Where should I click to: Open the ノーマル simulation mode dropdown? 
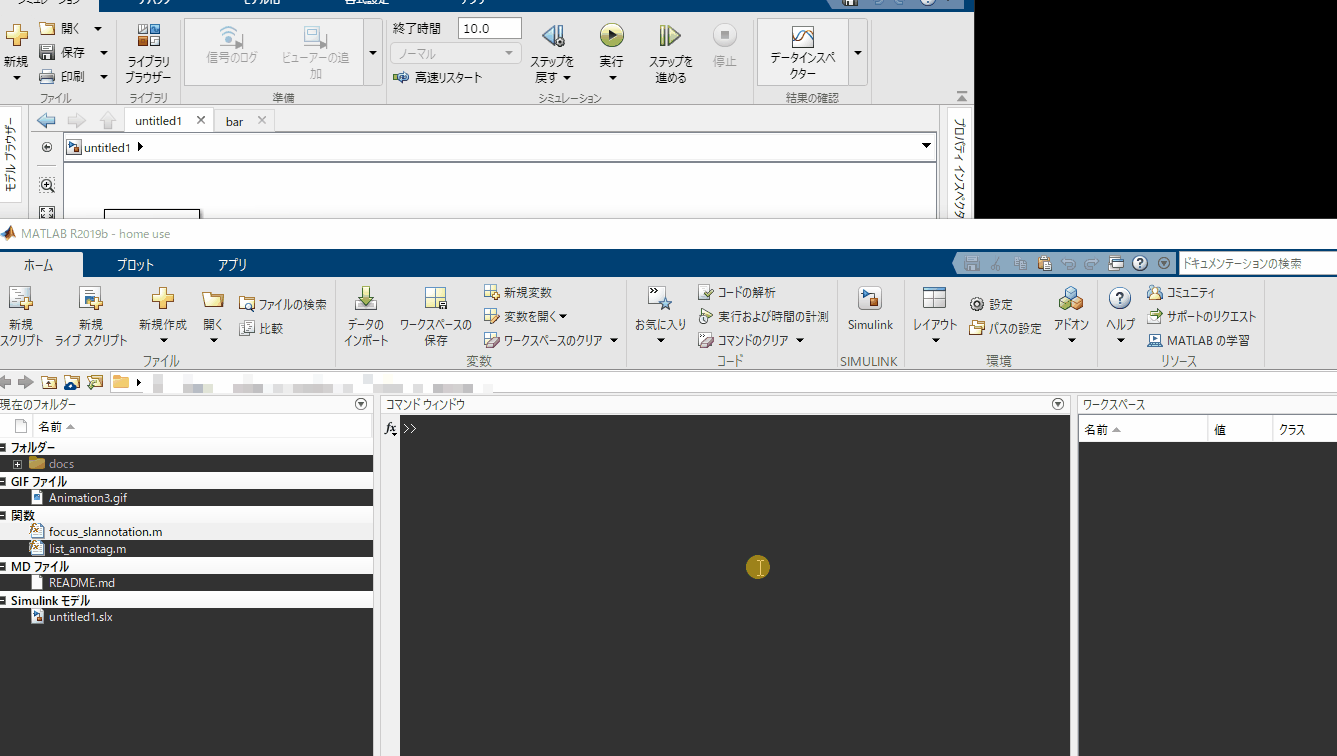point(455,53)
